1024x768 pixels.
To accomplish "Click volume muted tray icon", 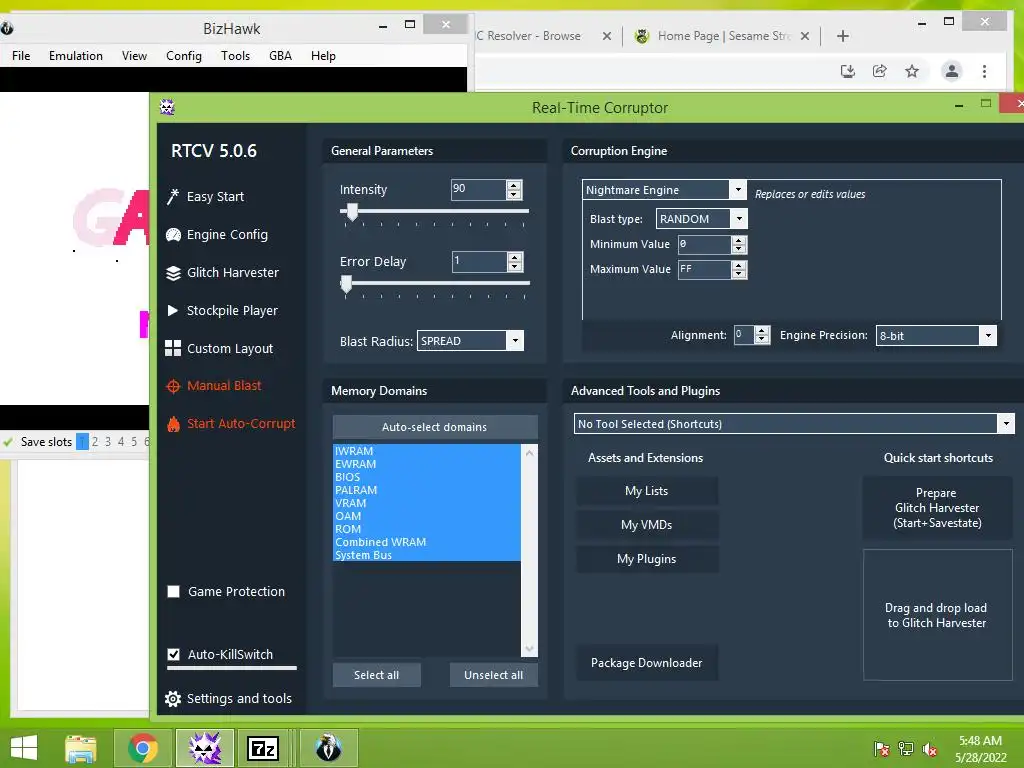I will click(x=930, y=749).
